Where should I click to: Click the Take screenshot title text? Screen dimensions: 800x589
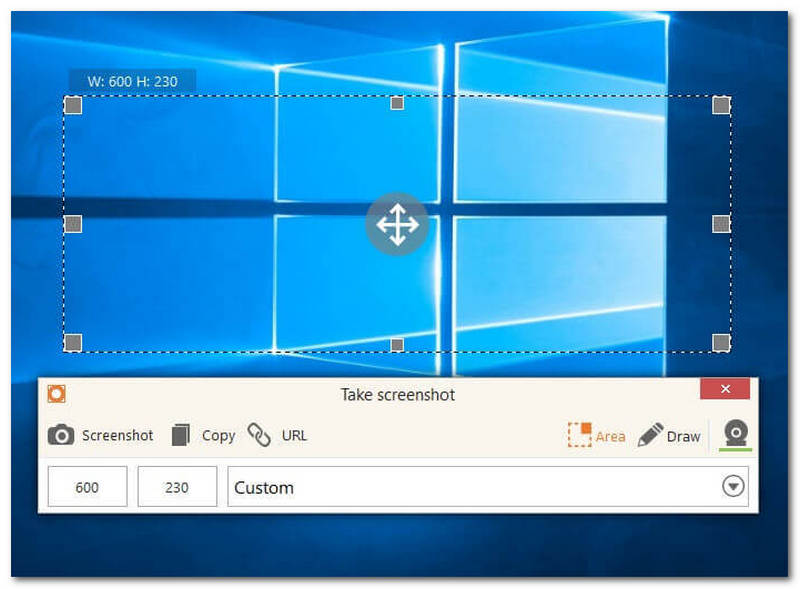[x=398, y=395]
